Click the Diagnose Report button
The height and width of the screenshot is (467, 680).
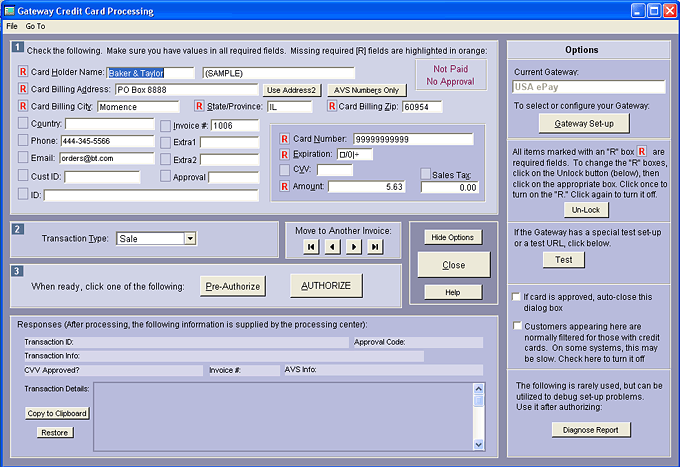(x=591, y=430)
